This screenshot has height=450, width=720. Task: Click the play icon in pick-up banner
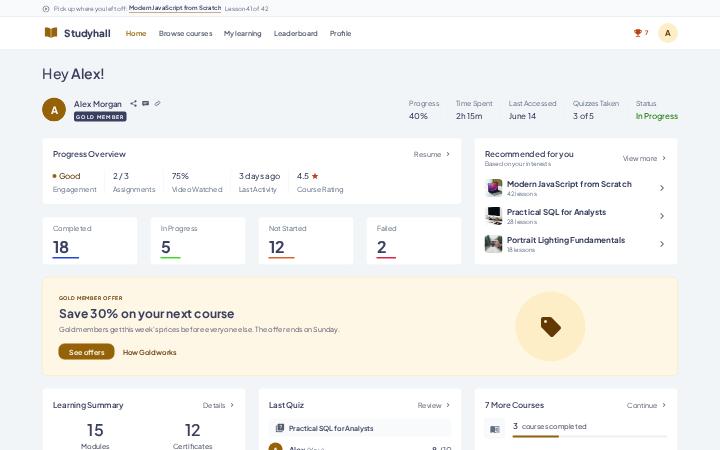pos(46,9)
